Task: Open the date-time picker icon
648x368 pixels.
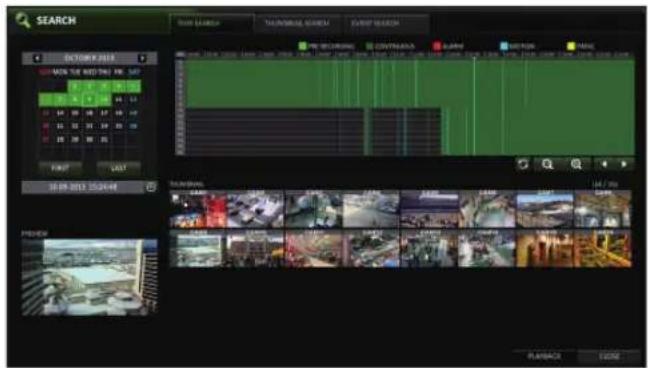Action: pyautogui.click(x=151, y=187)
